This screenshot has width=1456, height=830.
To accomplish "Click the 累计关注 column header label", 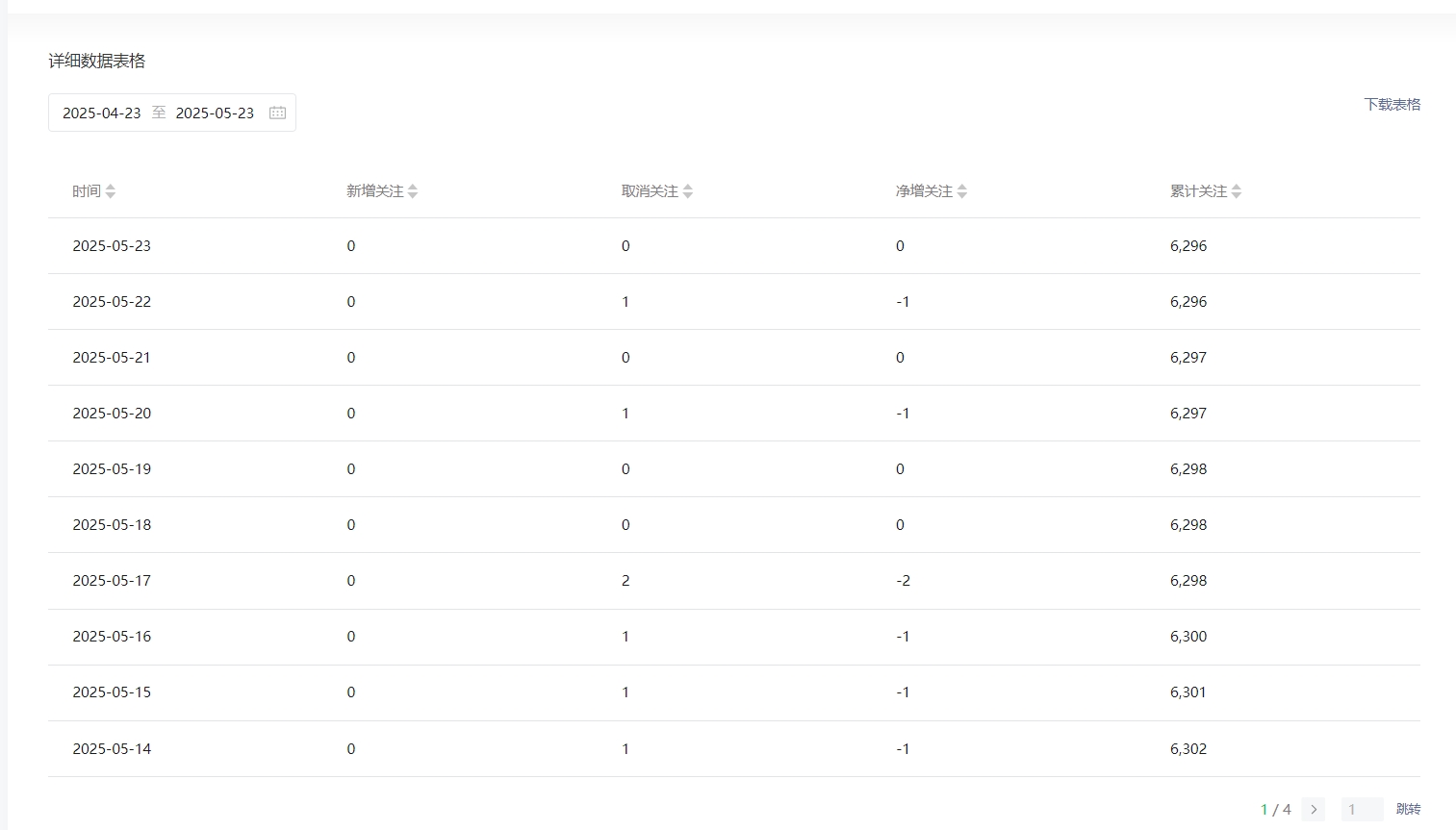I will (x=1198, y=191).
